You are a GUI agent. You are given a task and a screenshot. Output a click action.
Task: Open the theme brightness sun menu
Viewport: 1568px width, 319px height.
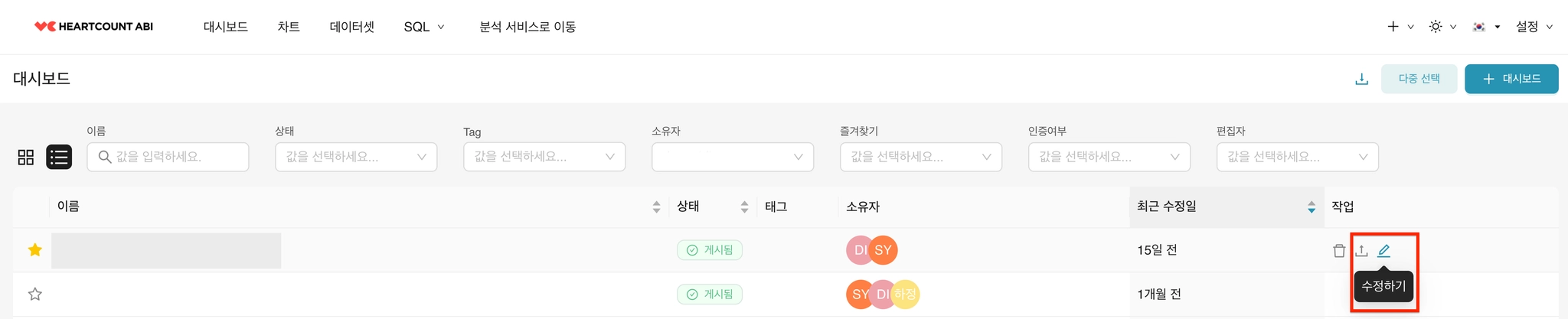[1442, 27]
